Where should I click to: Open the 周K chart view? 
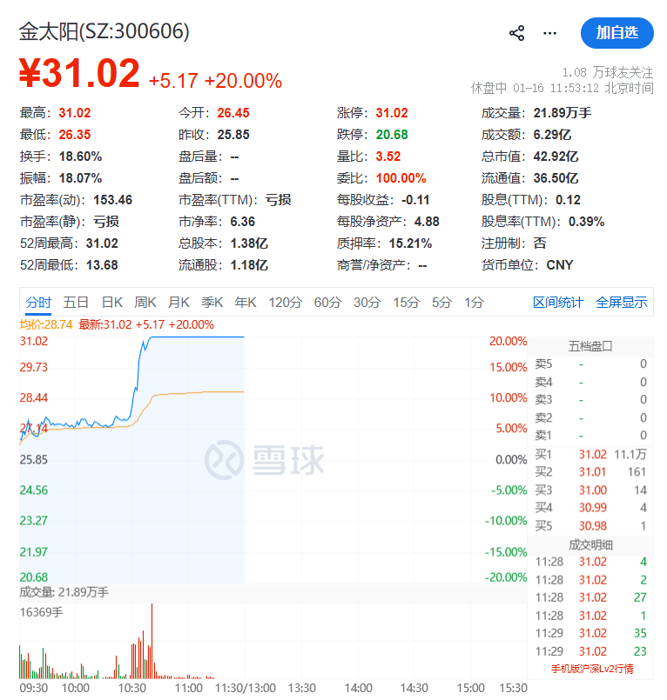tap(146, 302)
